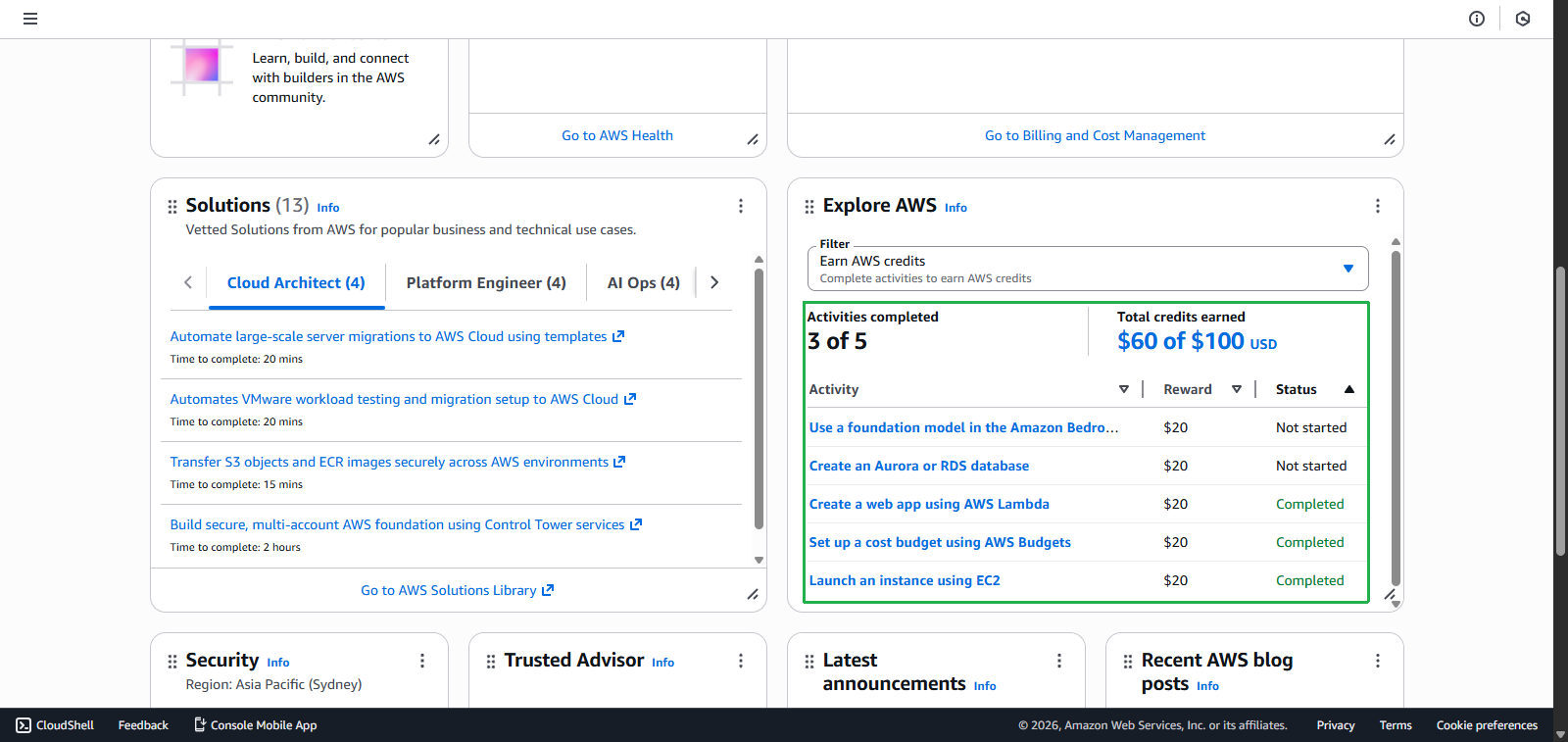The width and height of the screenshot is (1568, 742).
Task: Go to Billing and Cost Management
Action: [1095, 135]
